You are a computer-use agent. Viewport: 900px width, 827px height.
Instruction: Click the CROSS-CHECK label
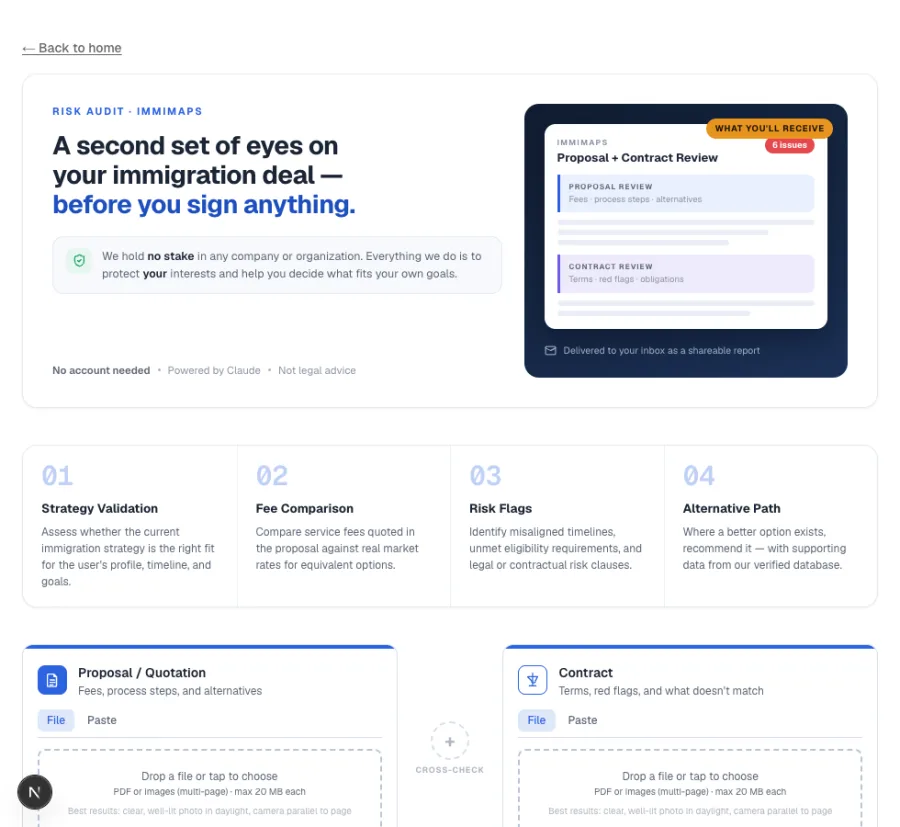(x=450, y=770)
